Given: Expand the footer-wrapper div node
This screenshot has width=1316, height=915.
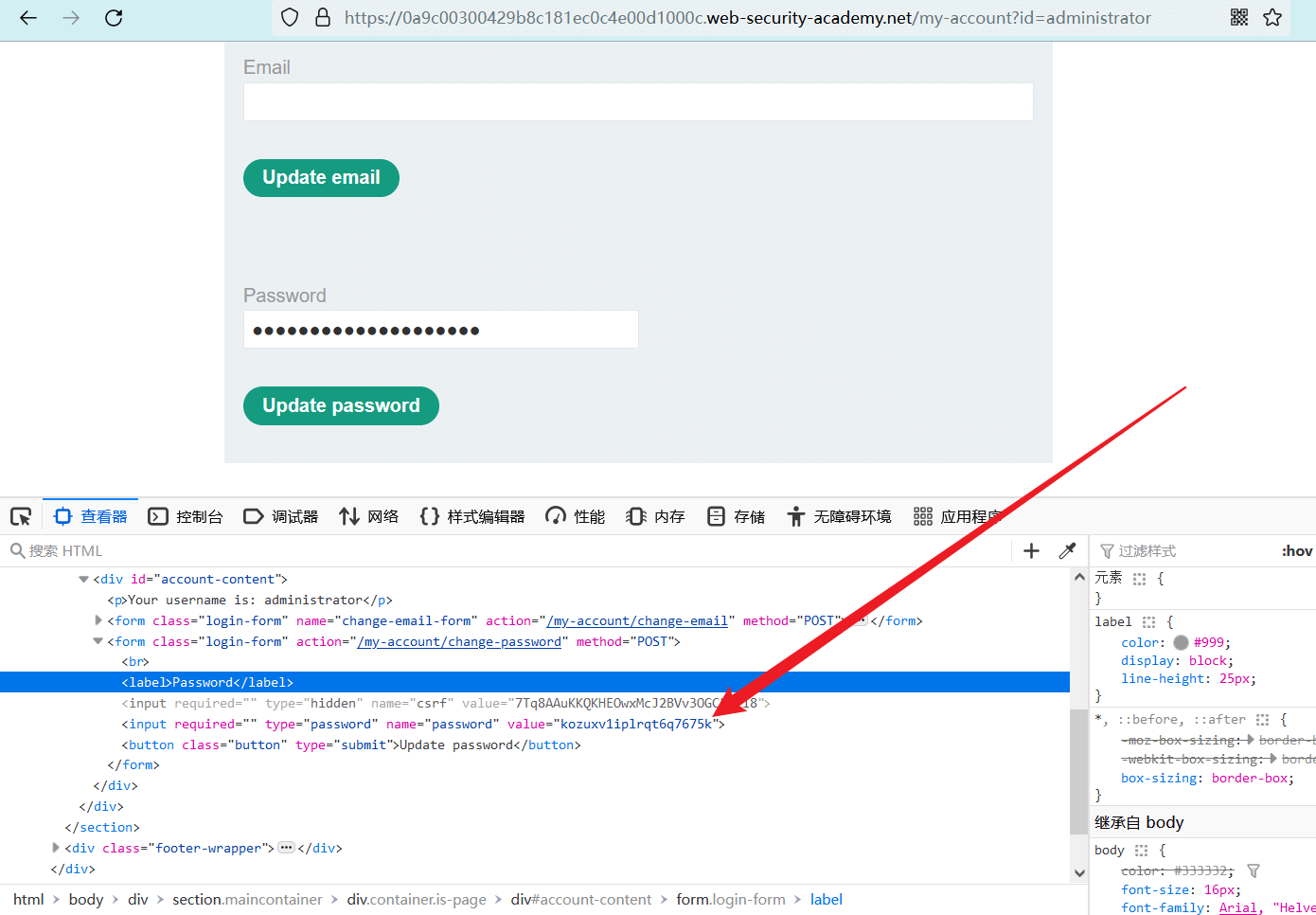Looking at the screenshot, I should 56,848.
